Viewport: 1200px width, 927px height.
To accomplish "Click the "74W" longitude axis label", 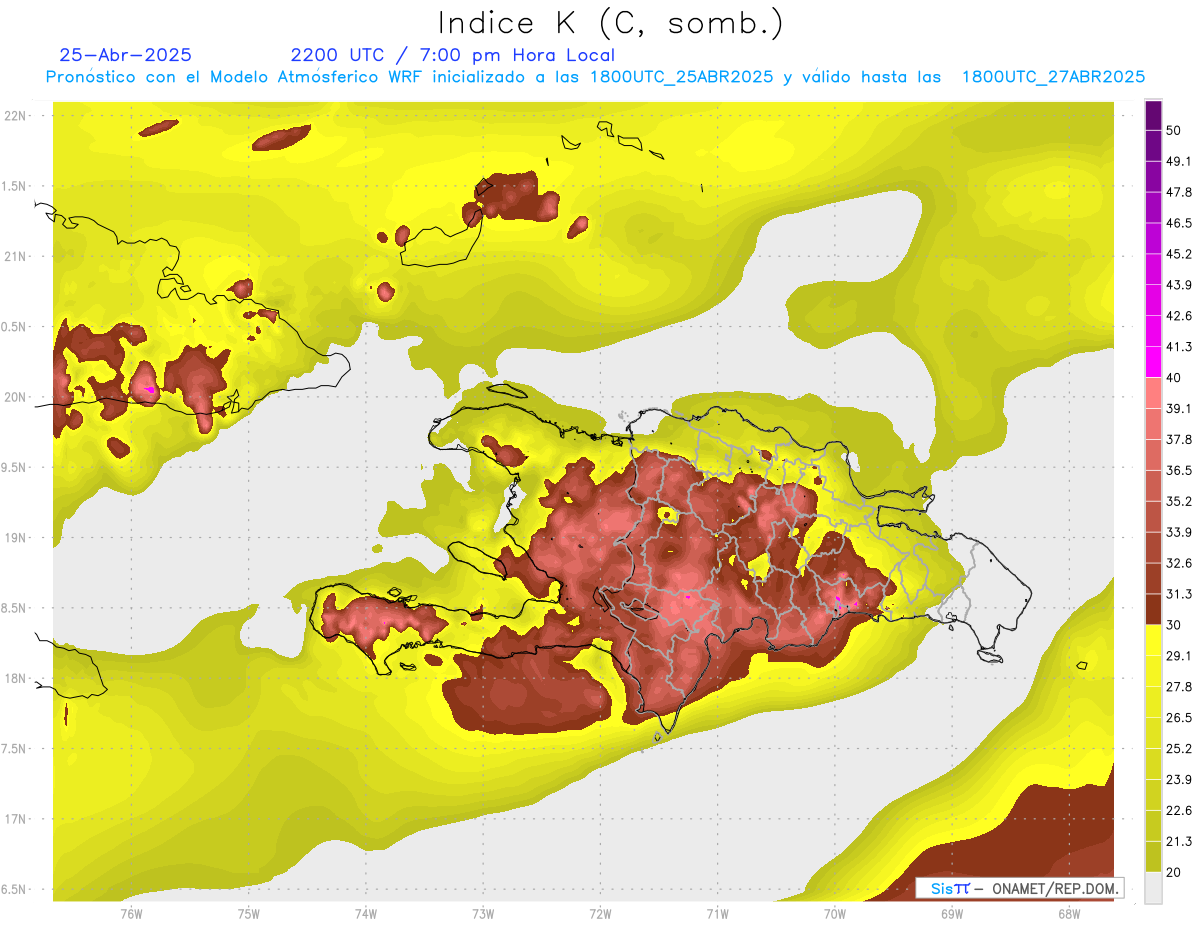I will tap(366, 913).
